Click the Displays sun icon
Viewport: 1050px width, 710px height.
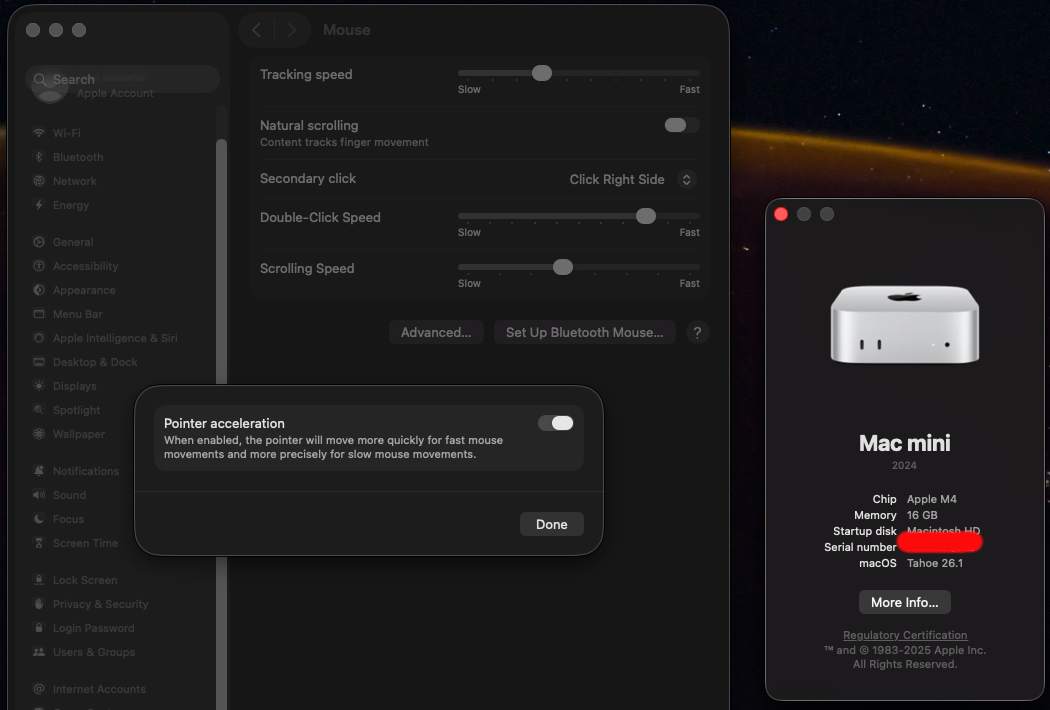[39, 386]
